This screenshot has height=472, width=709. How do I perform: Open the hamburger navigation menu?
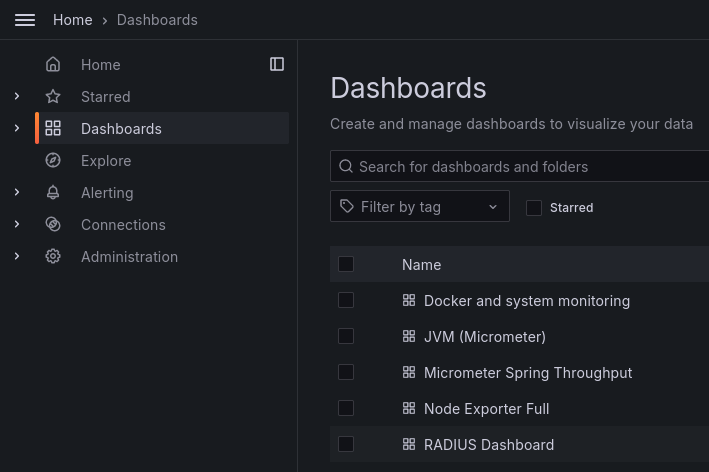25,20
